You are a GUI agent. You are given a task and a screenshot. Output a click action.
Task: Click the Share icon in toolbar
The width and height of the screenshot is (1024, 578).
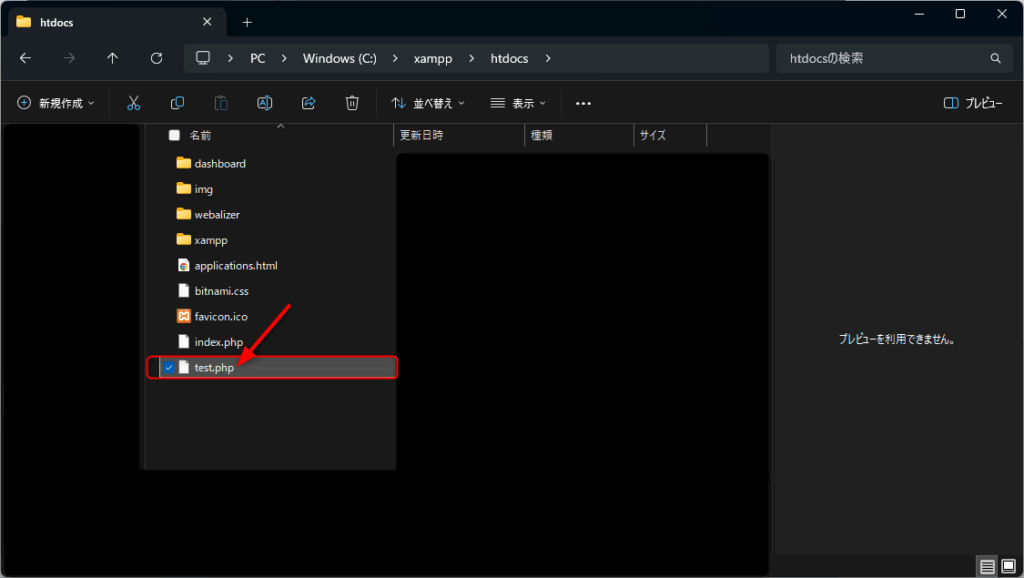308,103
